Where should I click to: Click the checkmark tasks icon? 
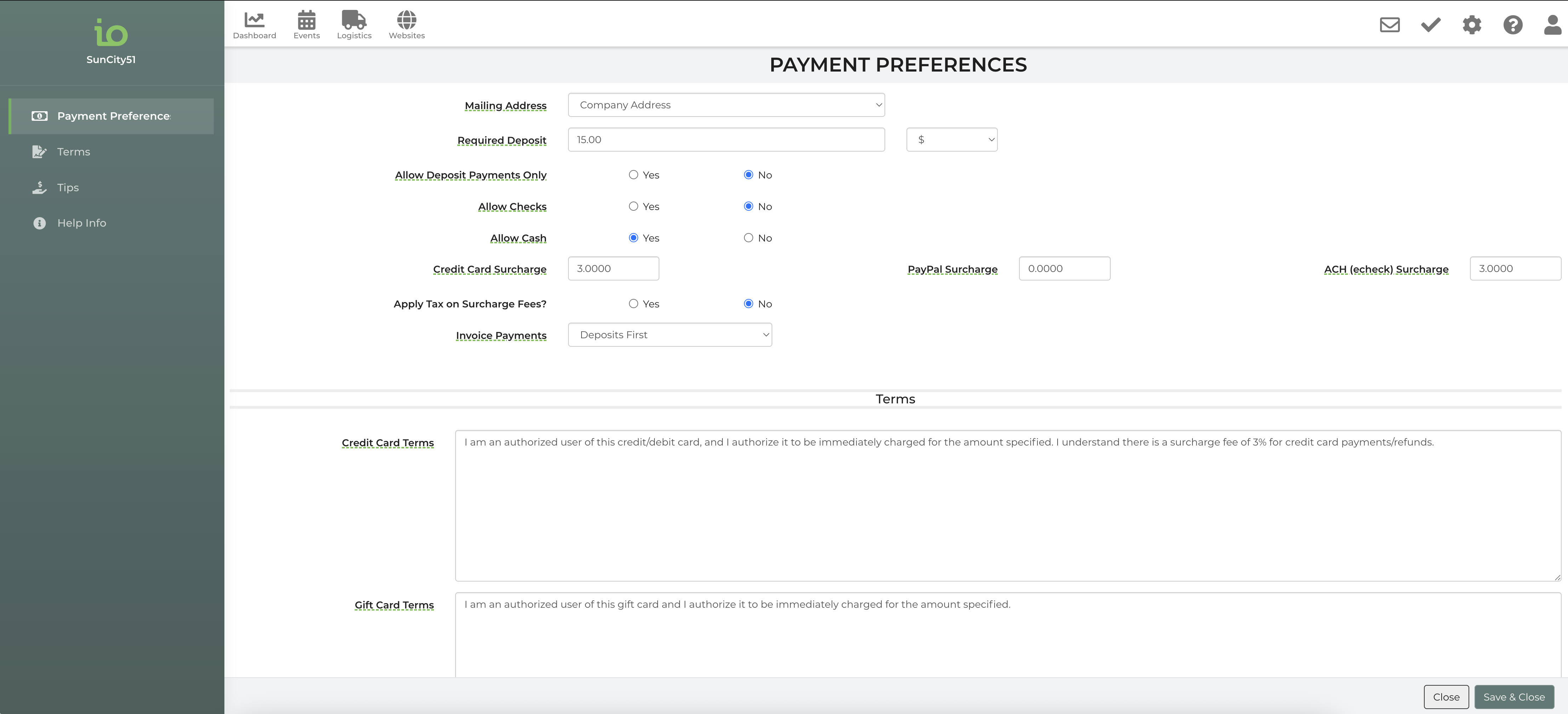click(x=1430, y=25)
